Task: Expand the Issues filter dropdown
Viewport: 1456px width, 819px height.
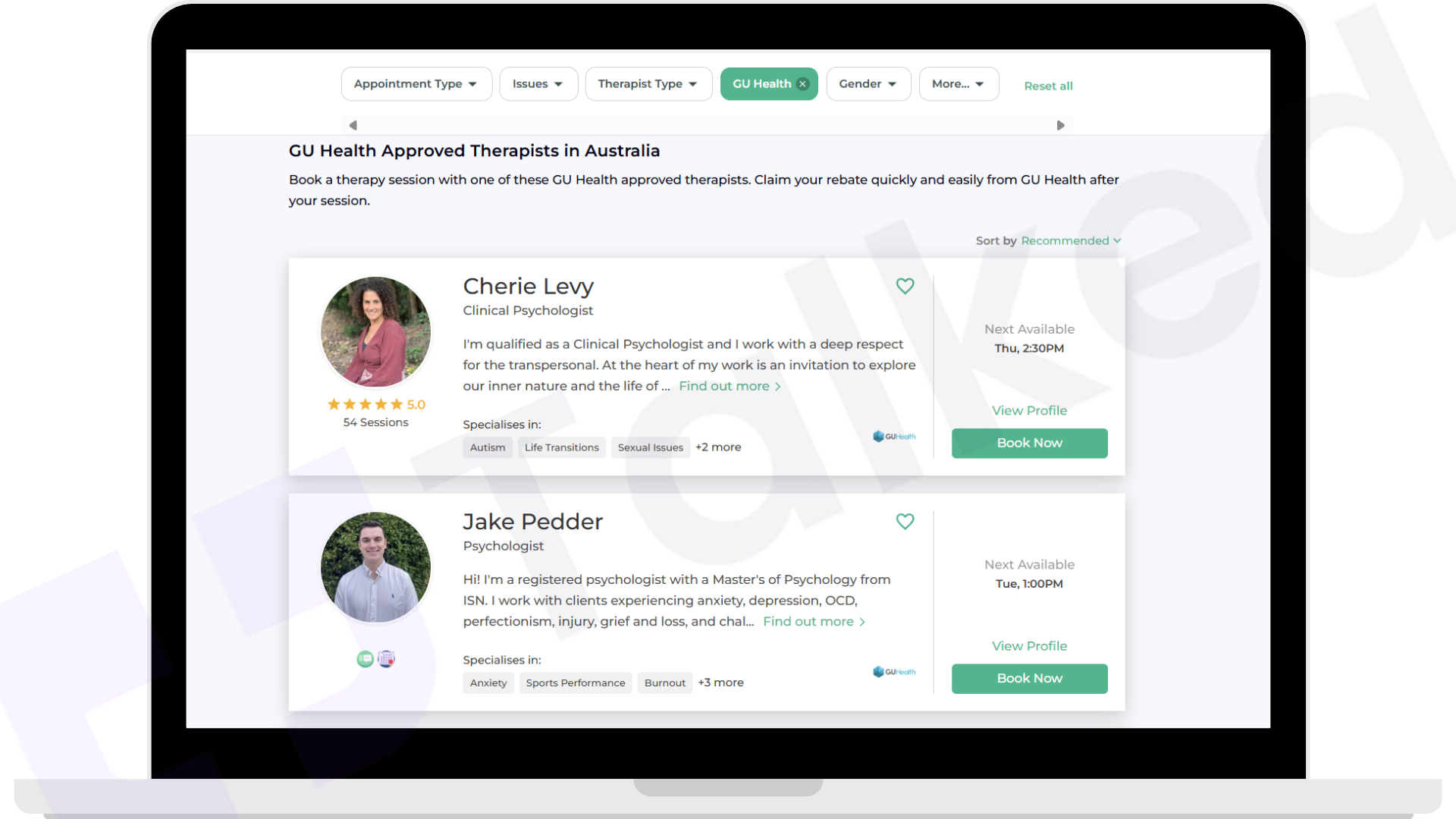Action: (538, 84)
